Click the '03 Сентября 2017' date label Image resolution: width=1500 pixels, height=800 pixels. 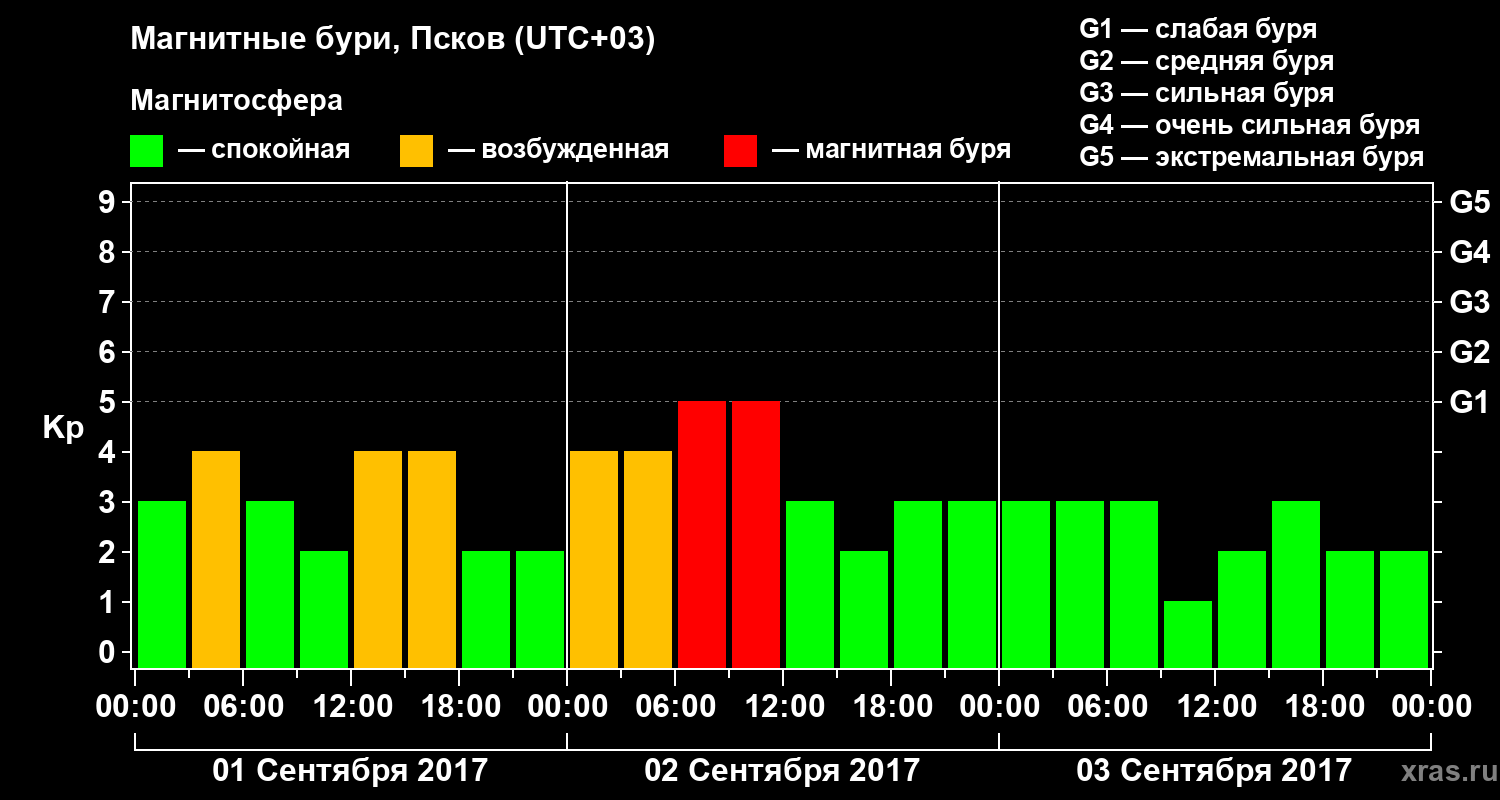point(1214,770)
